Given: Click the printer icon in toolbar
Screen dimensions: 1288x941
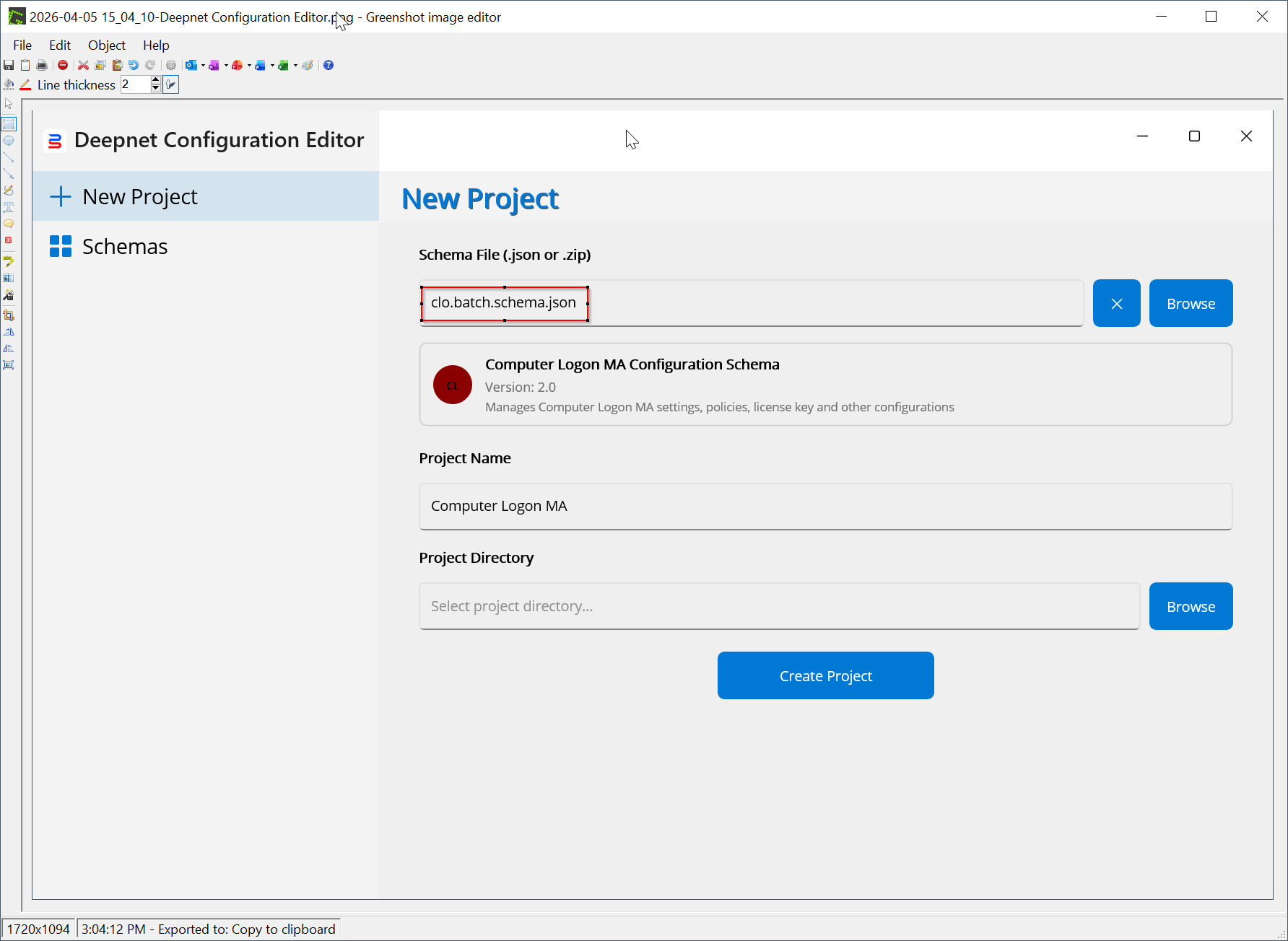Looking at the screenshot, I should coord(42,65).
